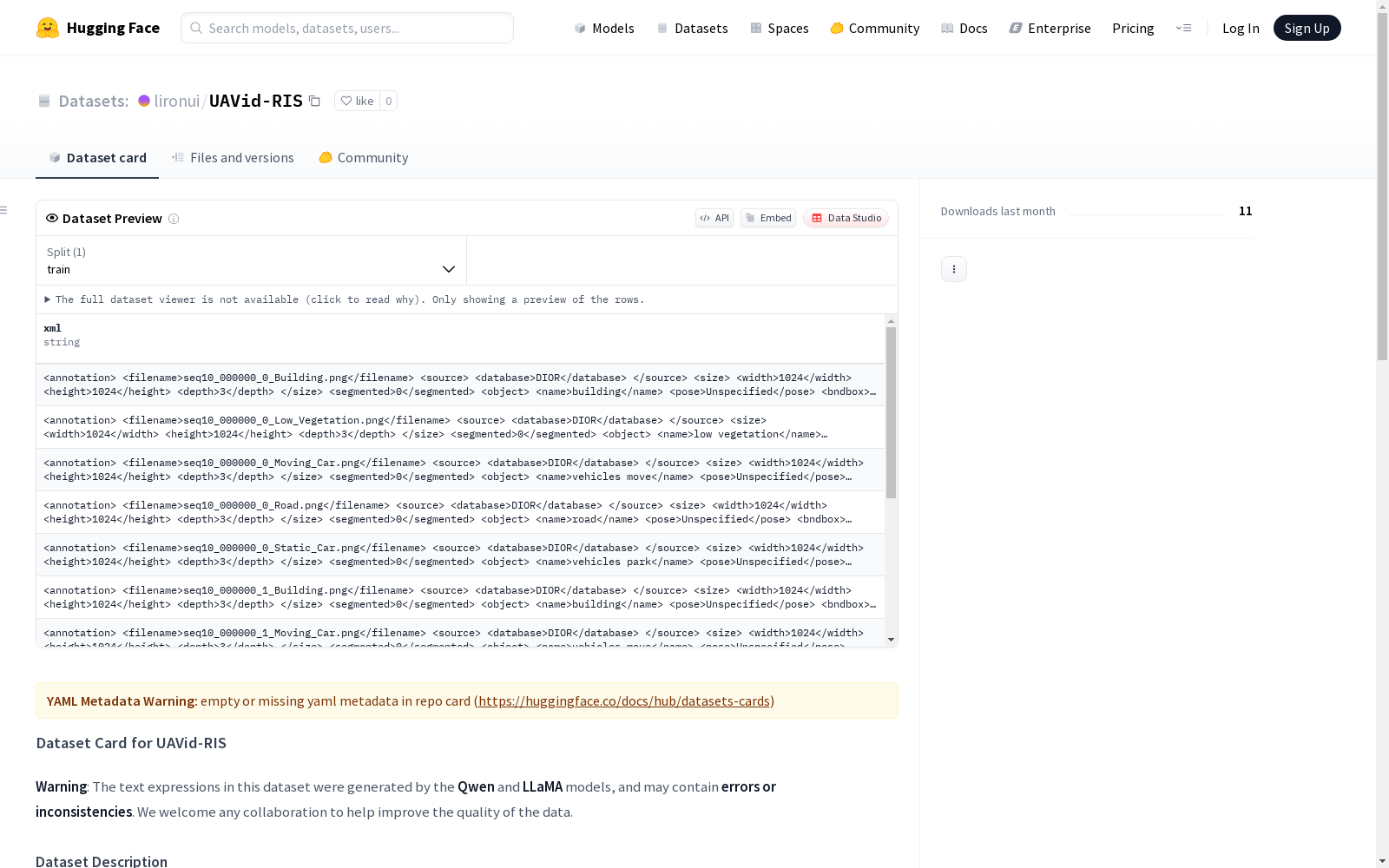
Task: Open the more navigation menu icon
Action: coord(1183,28)
